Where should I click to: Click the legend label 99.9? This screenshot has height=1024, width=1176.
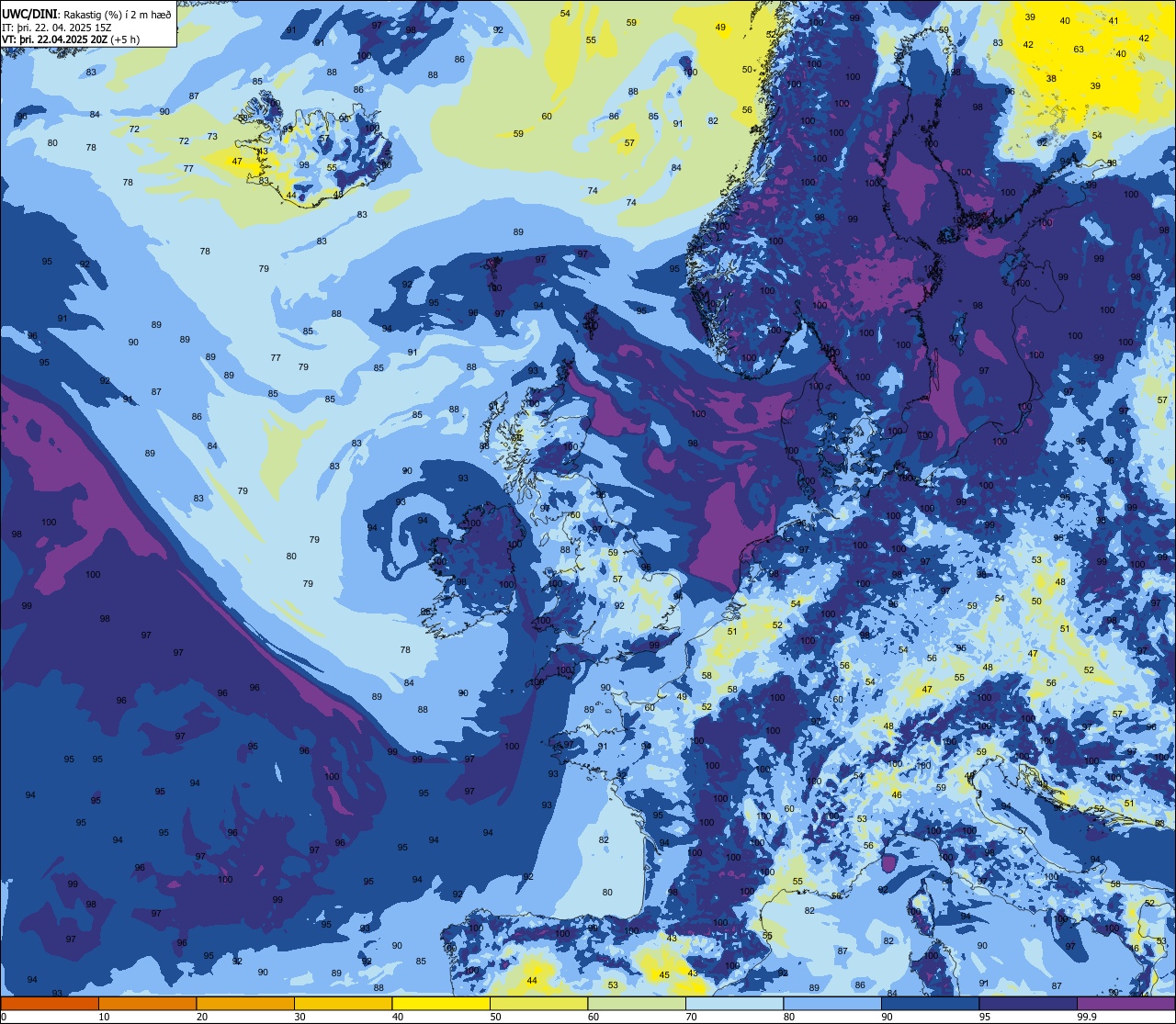1087,1017
